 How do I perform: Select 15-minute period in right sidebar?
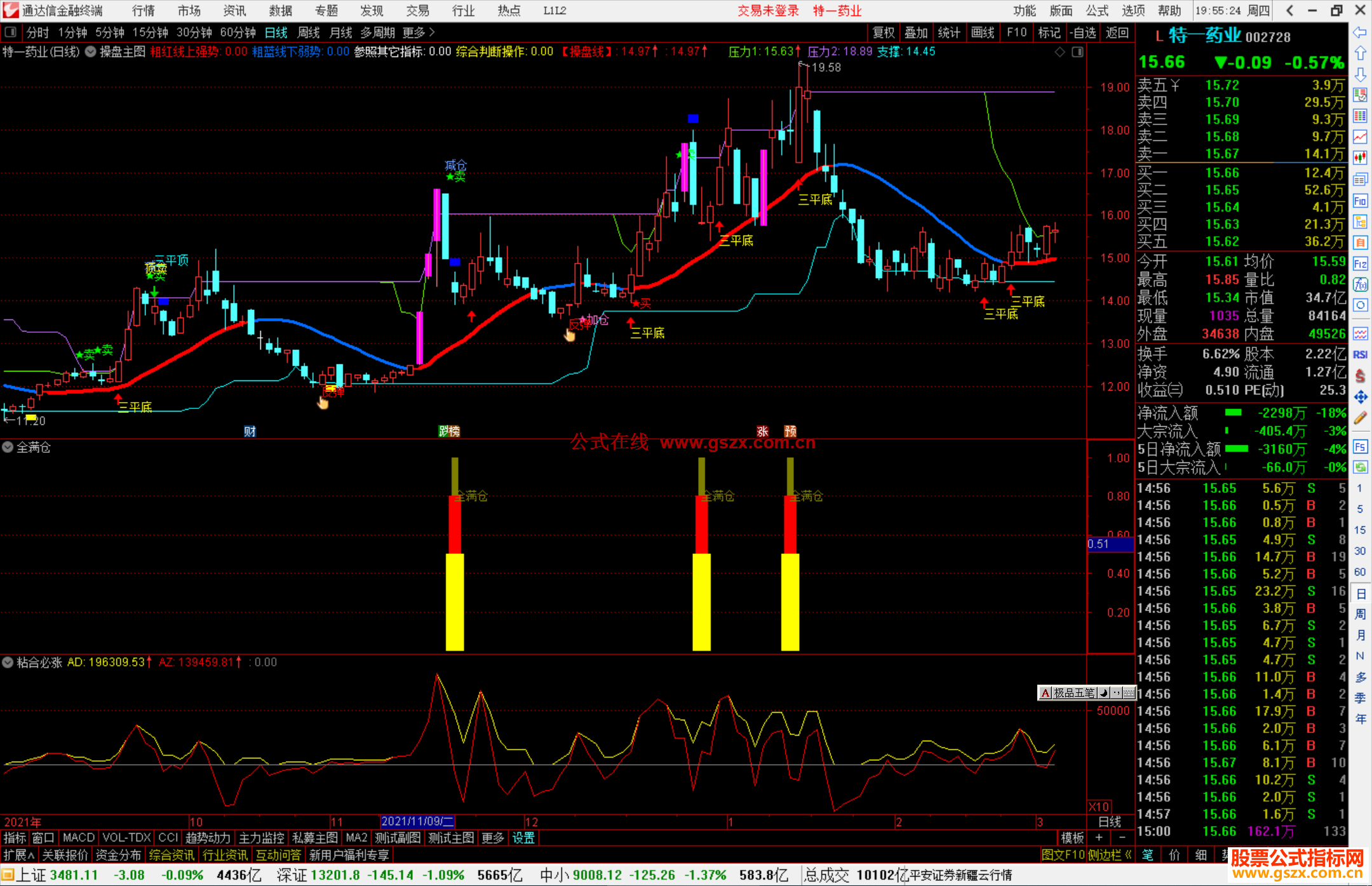(1359, 530)
